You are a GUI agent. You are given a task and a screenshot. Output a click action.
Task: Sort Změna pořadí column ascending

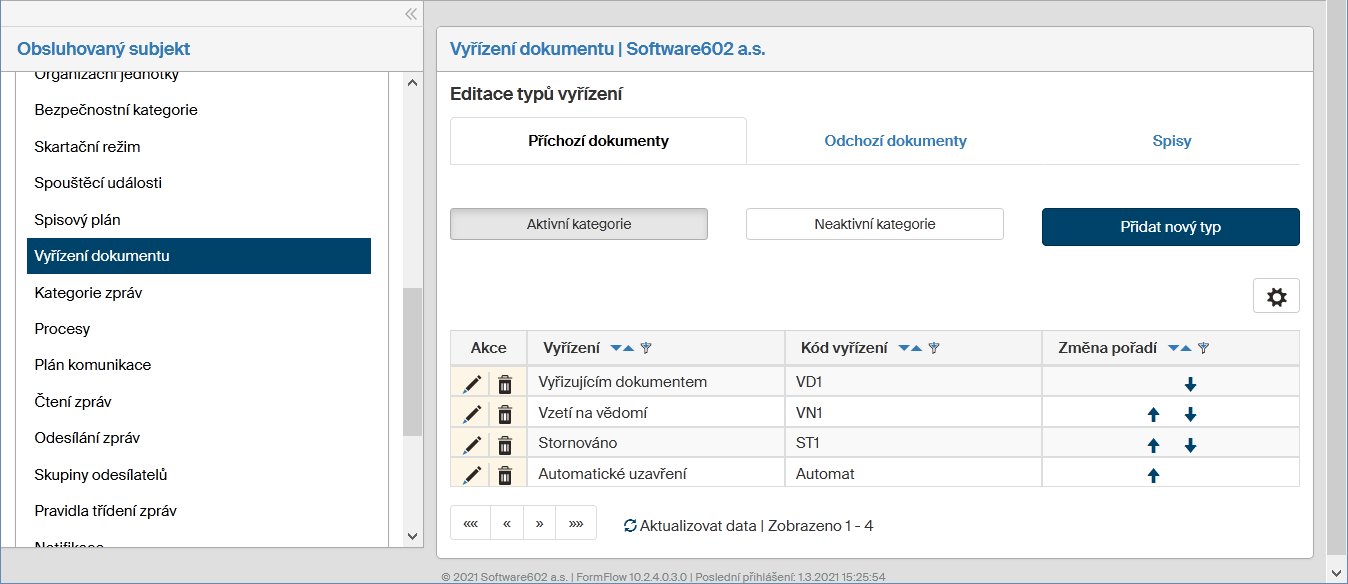(1186, 349)
